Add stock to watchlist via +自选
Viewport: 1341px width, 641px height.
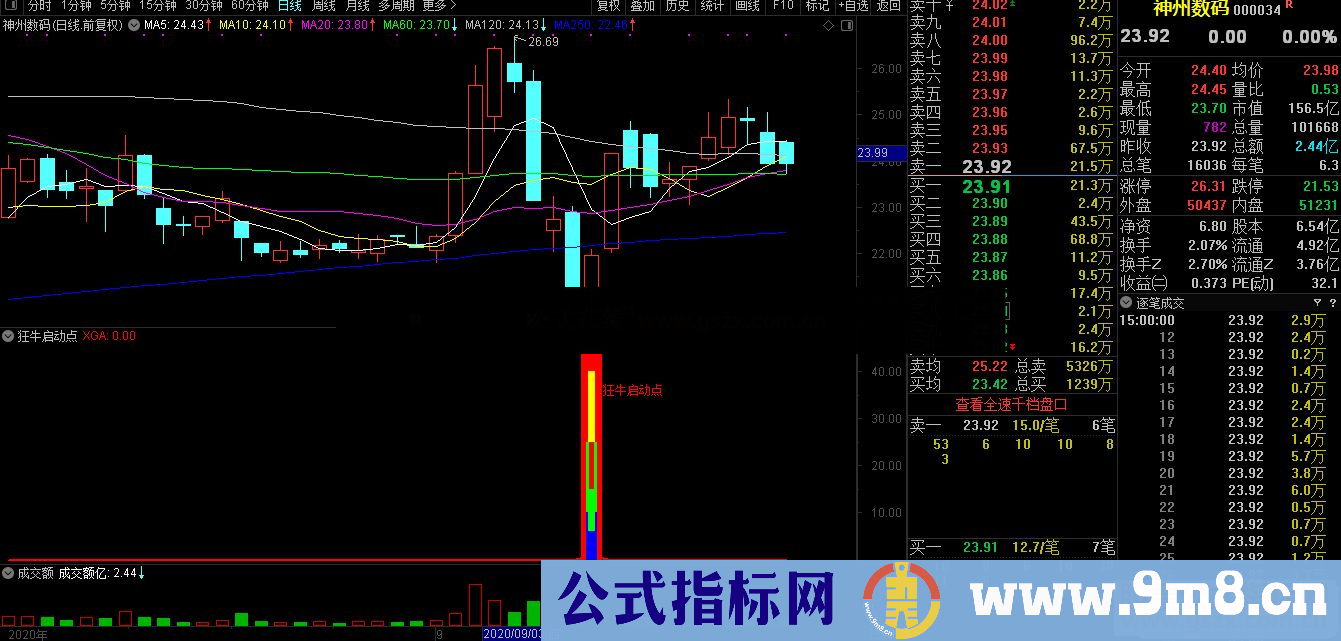[x=853, y=5]
